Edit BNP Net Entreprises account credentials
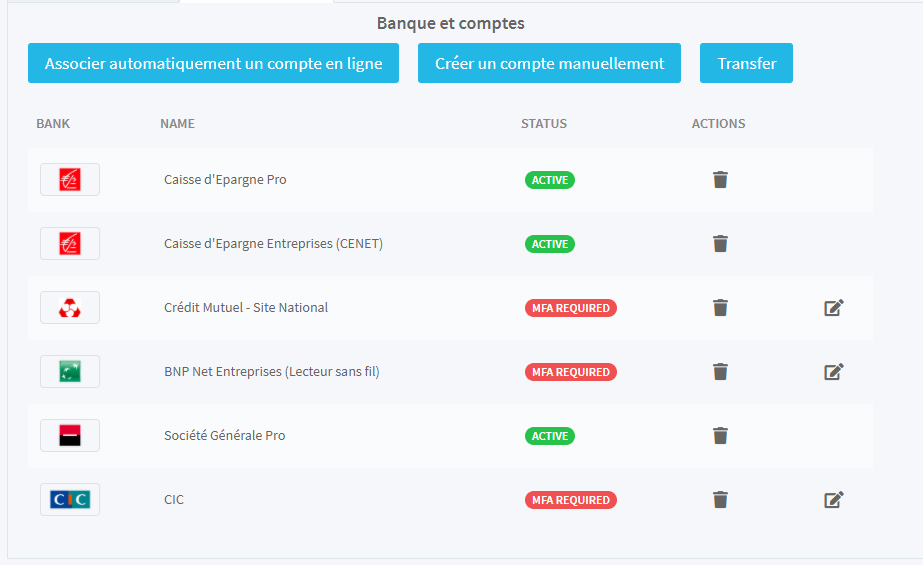Viewport: 923px width, 565px height. (833, 372)
